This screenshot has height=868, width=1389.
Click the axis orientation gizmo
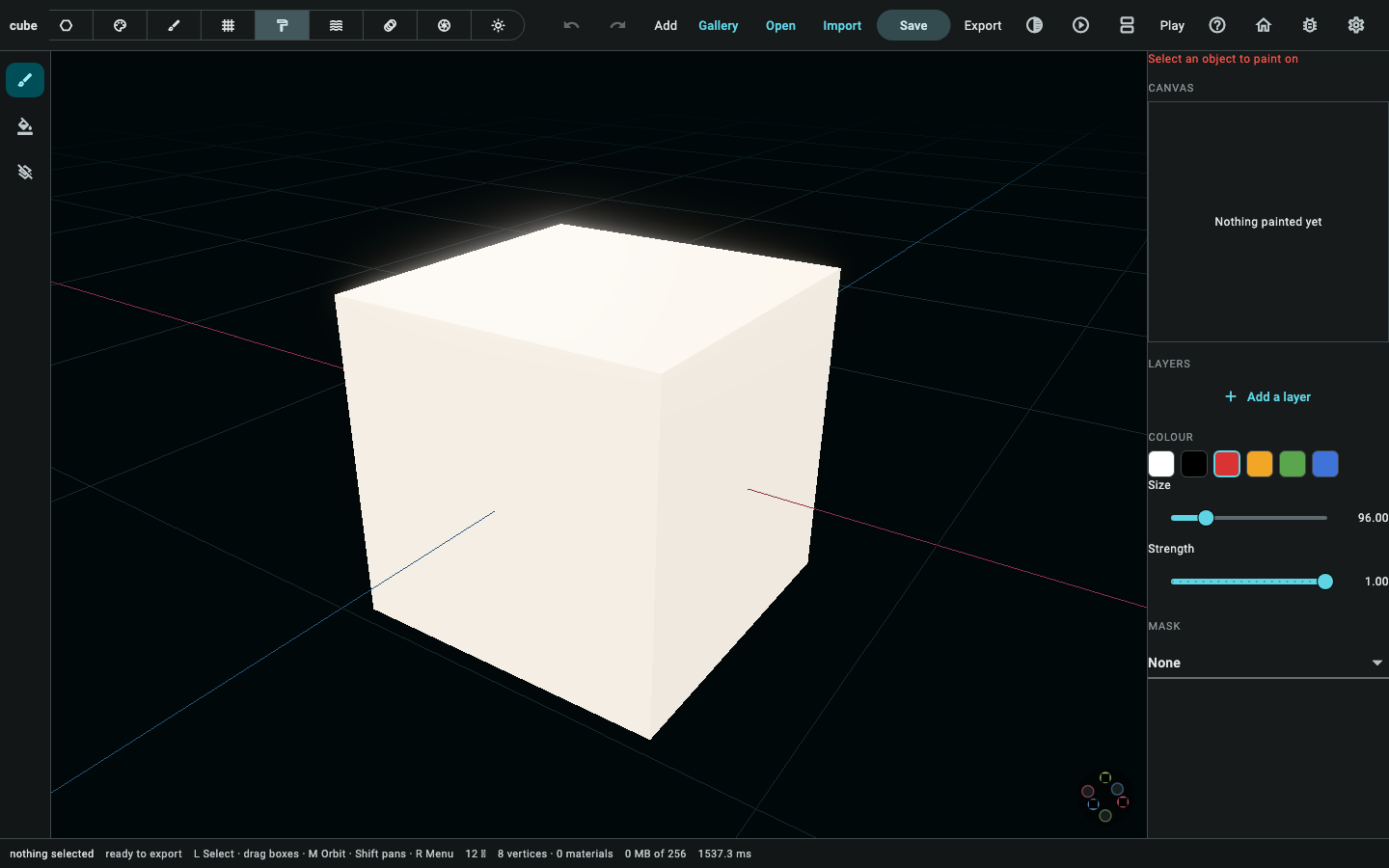click(x=1105, y=797)
